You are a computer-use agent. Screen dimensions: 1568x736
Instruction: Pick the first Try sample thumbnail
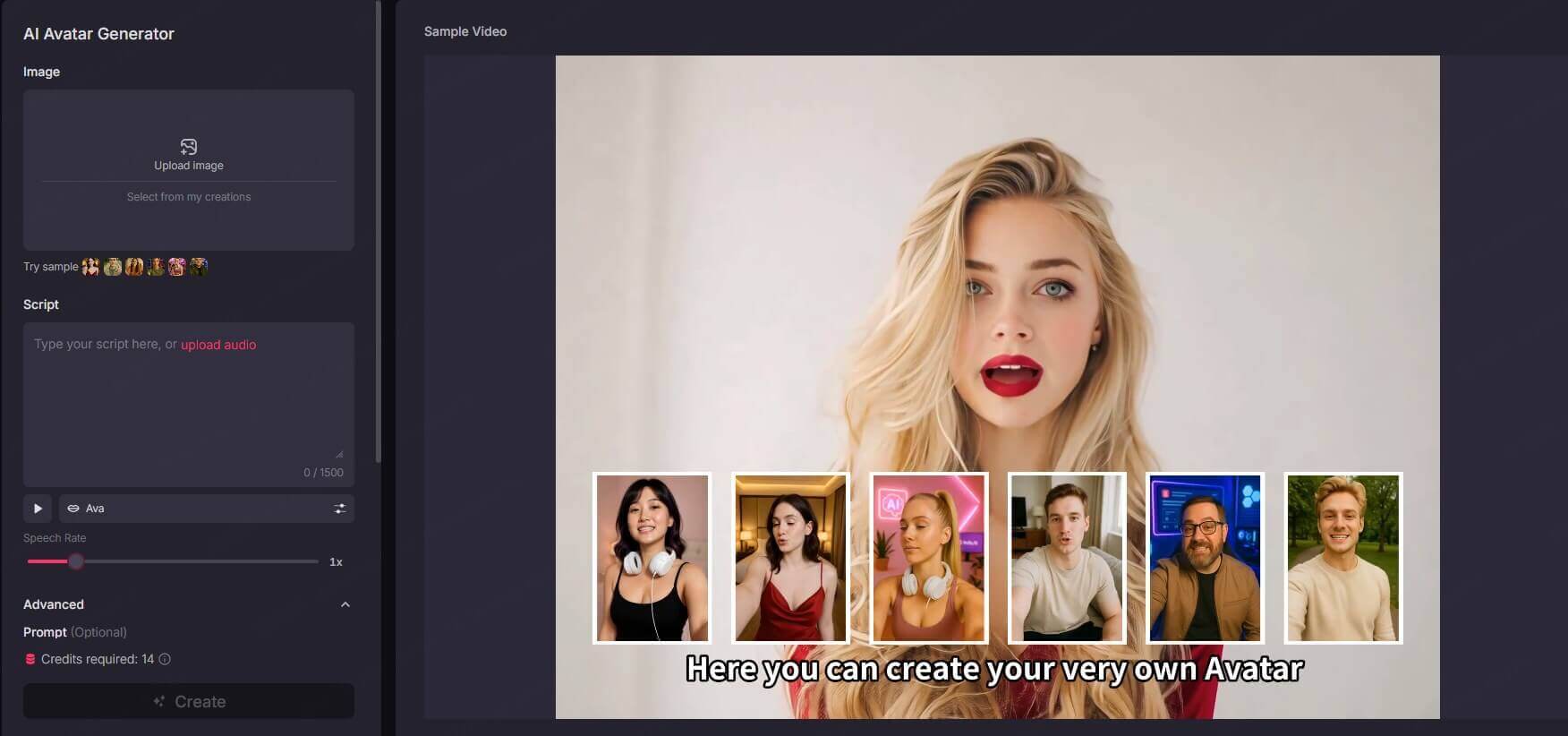90,267
